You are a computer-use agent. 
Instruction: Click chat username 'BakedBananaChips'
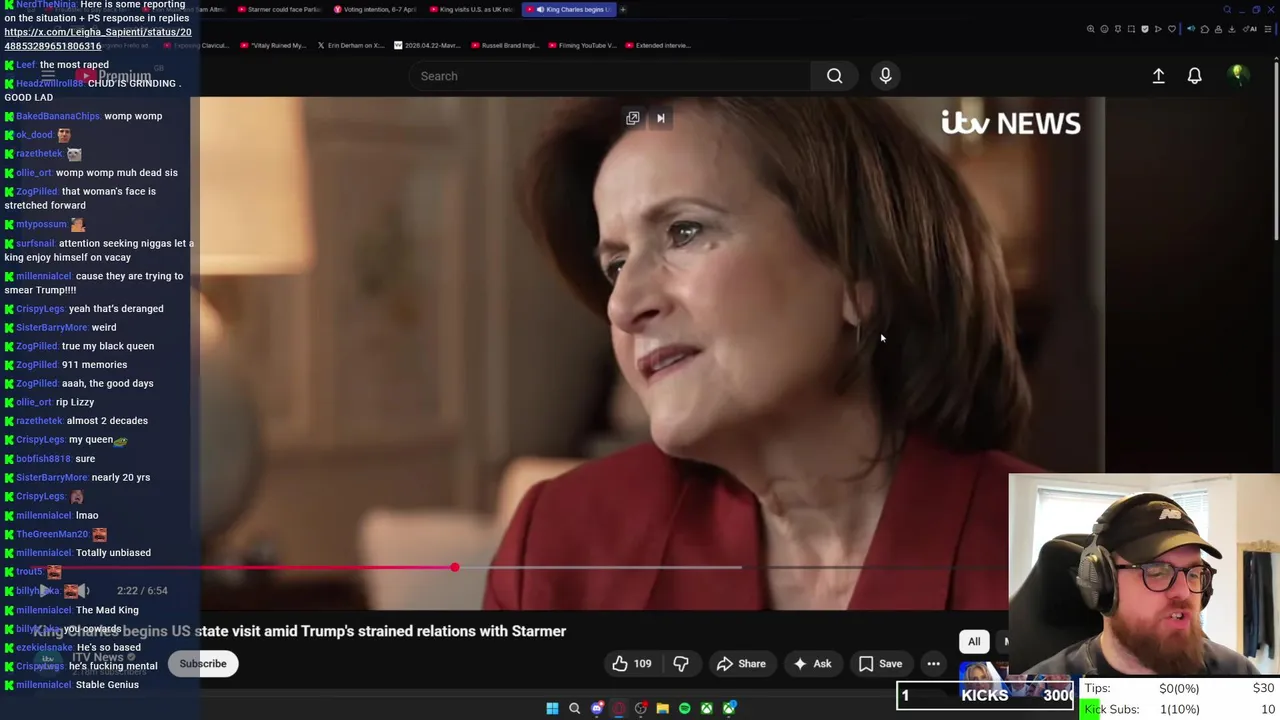[58, 116]
